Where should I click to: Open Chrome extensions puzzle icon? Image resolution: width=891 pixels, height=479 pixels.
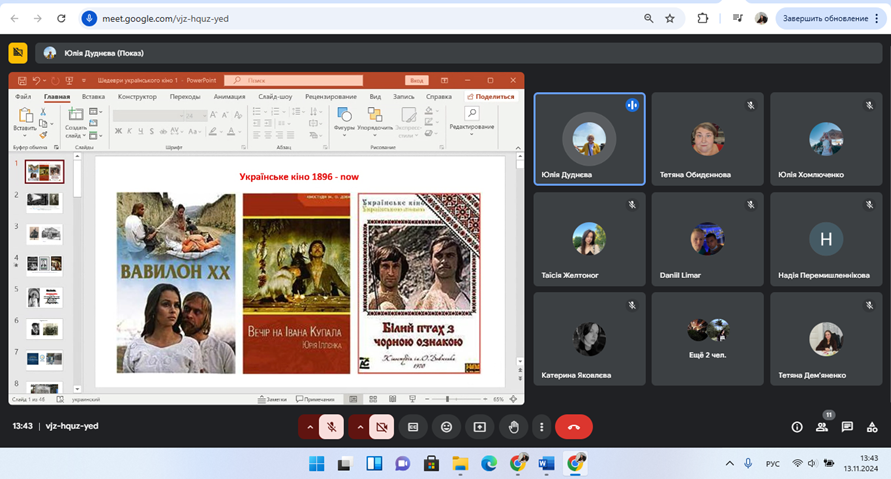[703, 19]
